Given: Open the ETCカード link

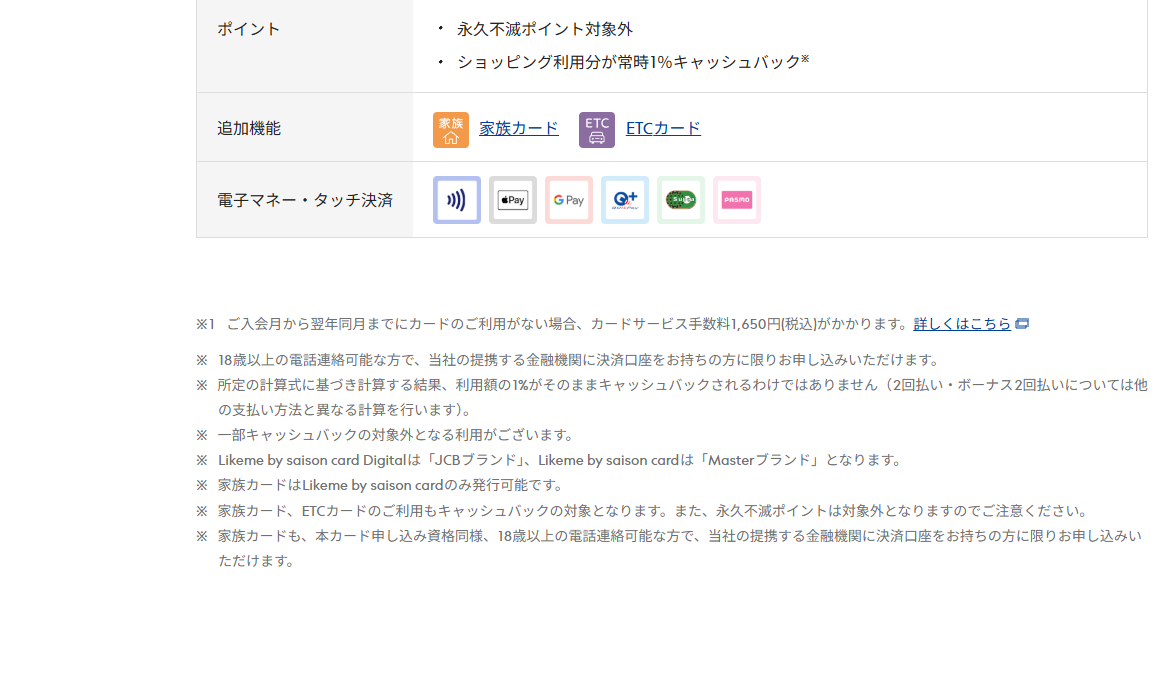Looking at the screenshot, I should pos(663,128).
